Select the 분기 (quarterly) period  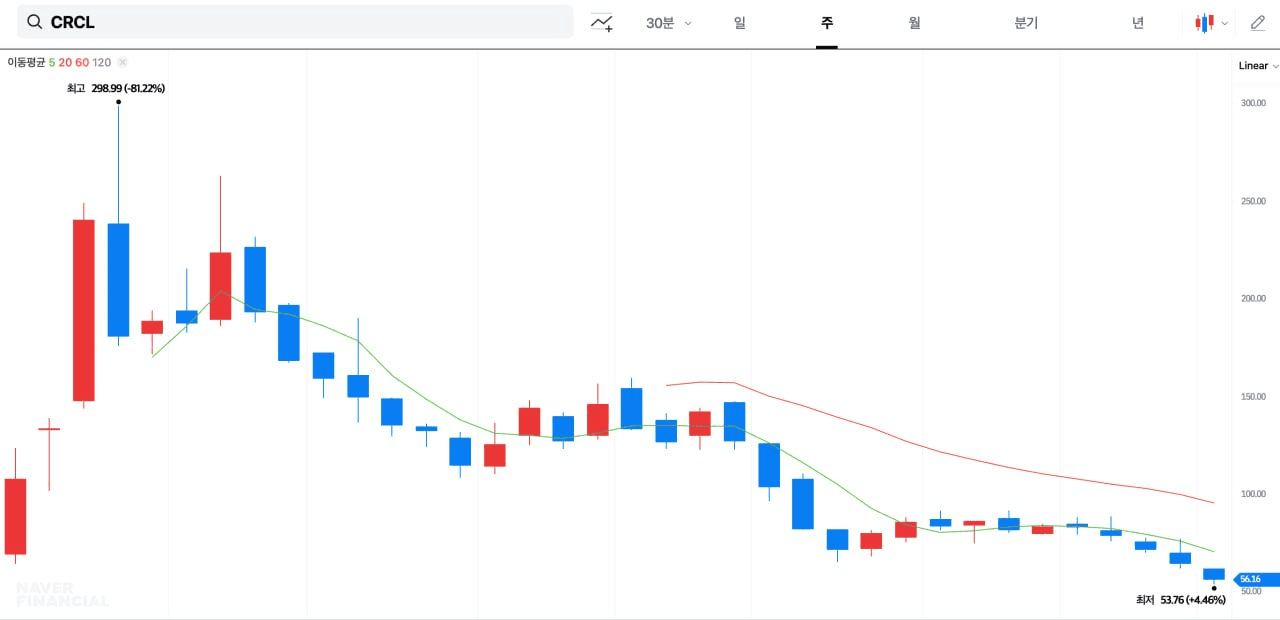coord(1026,22)
